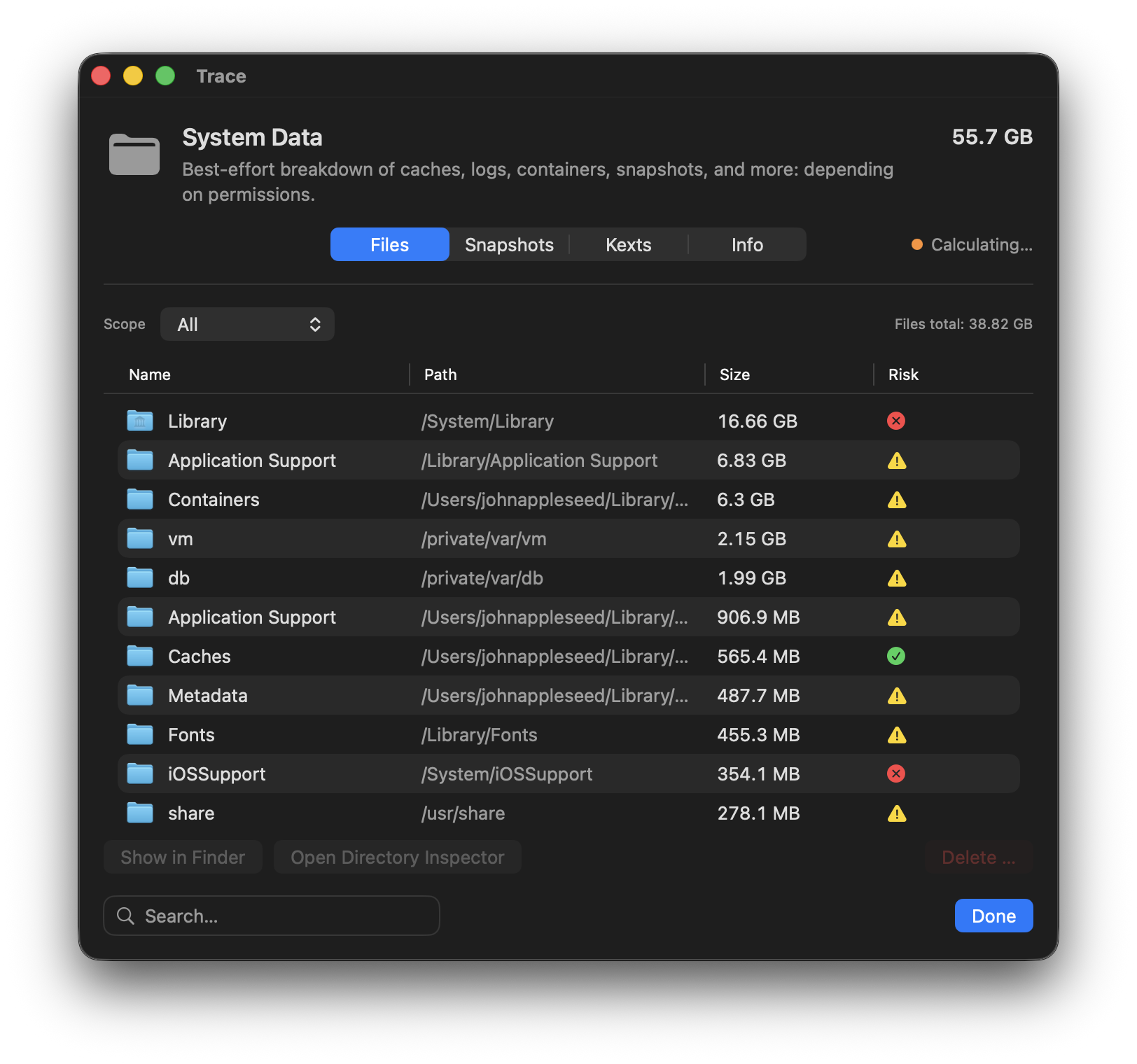Click the green safe icon for Caches
This screenshot has height=1064, width=1137.
[895, 656]
